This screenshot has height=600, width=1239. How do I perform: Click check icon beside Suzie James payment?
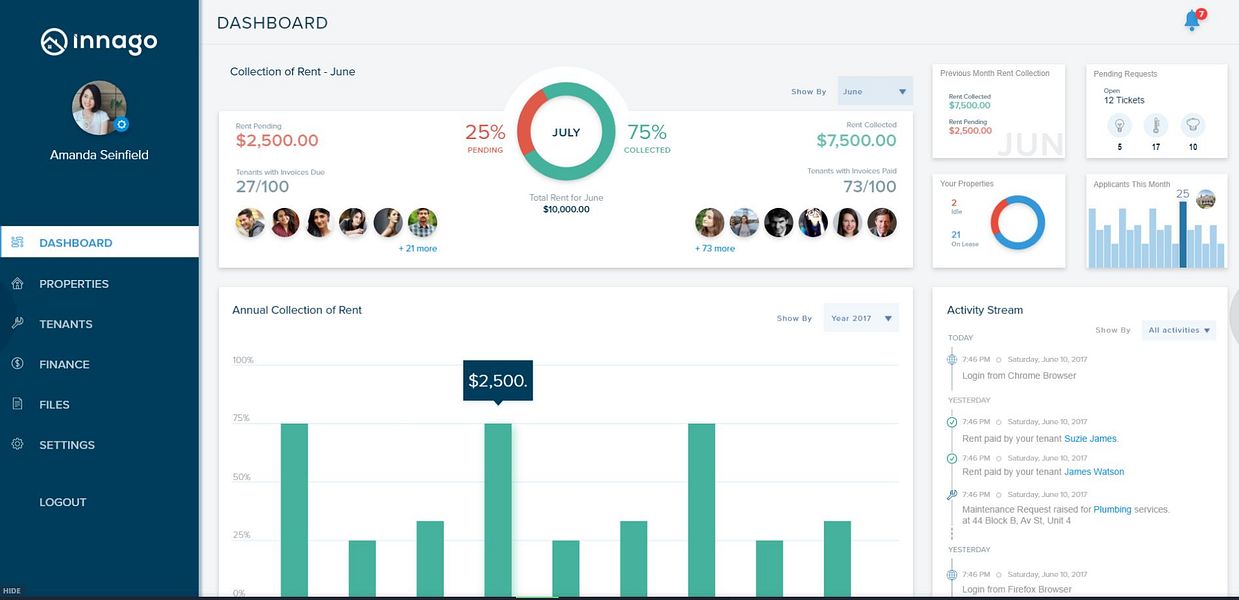tap(952, 422)
